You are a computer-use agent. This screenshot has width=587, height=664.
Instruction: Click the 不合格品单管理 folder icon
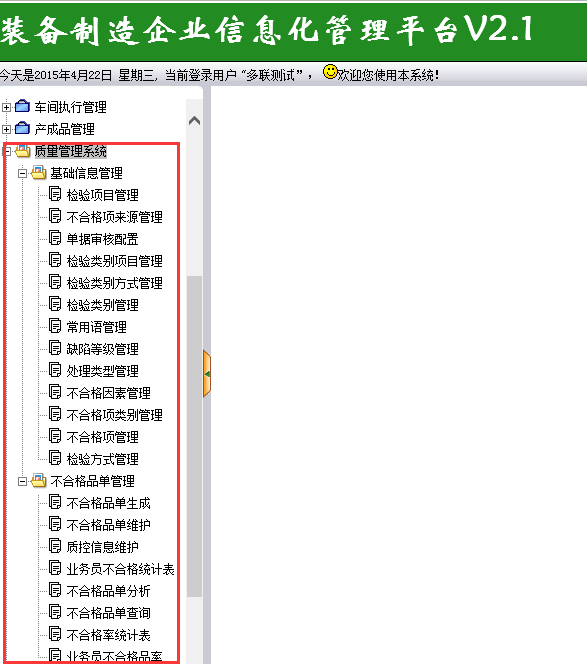pos(39,481)
